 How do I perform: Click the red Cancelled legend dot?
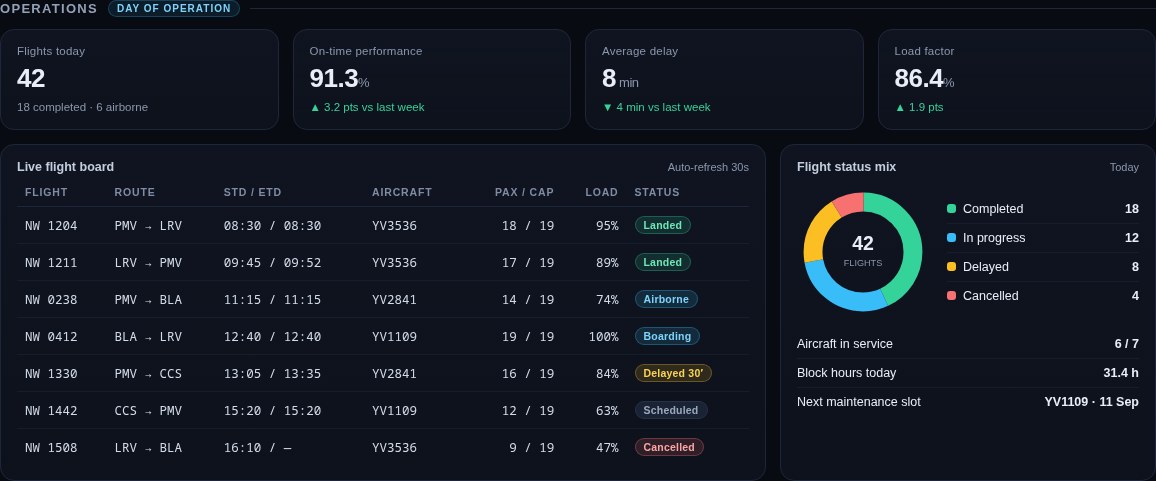tap(951, 296)
